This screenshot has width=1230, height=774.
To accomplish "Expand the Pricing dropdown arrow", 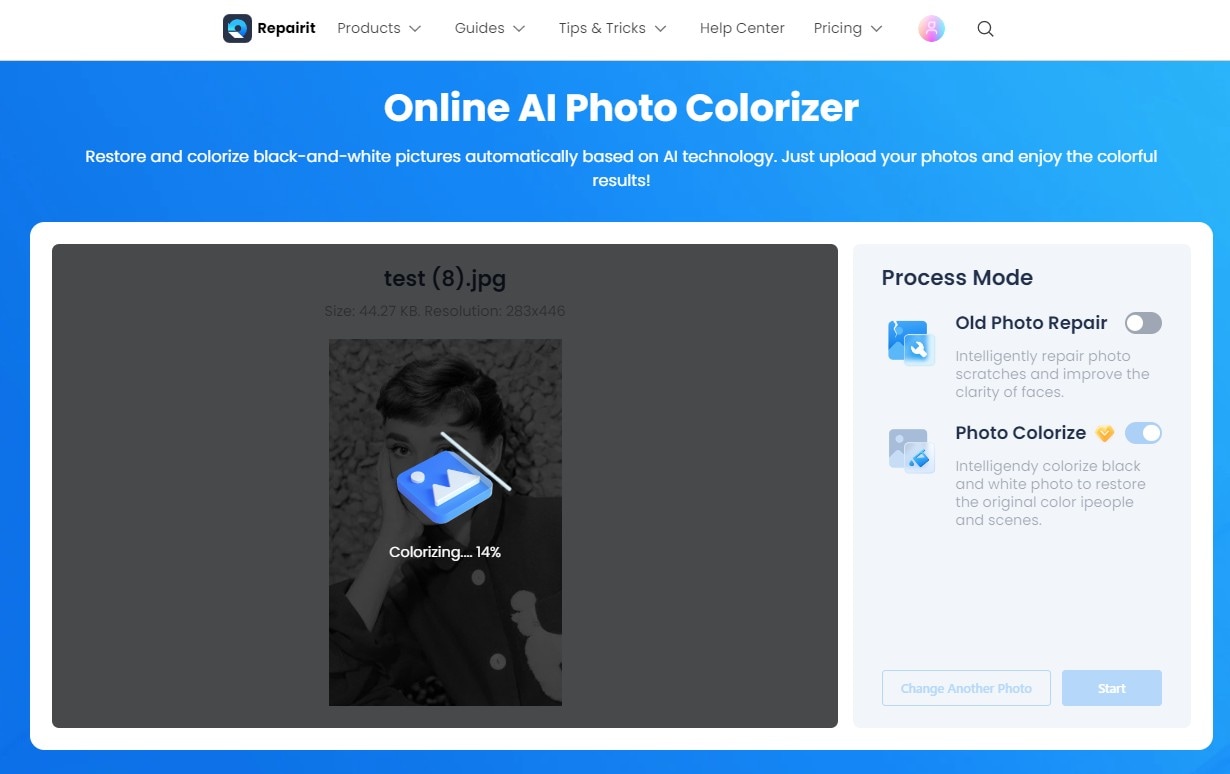I will pyautogui.click(x=877, y=29).
